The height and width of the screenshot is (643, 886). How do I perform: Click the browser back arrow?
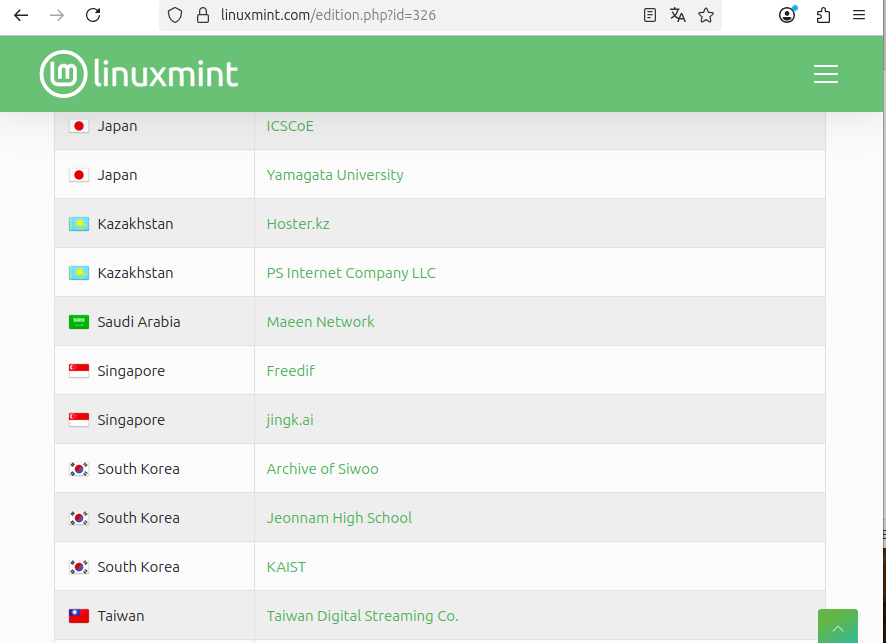pos(21,15)
